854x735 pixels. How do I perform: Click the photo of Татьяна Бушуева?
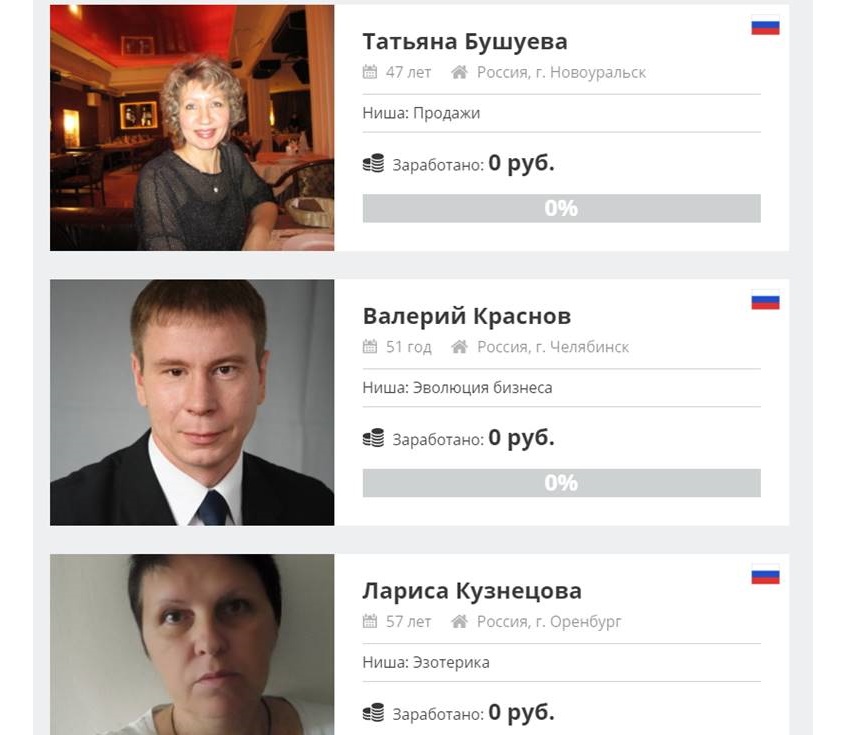[x=192, y=128]
